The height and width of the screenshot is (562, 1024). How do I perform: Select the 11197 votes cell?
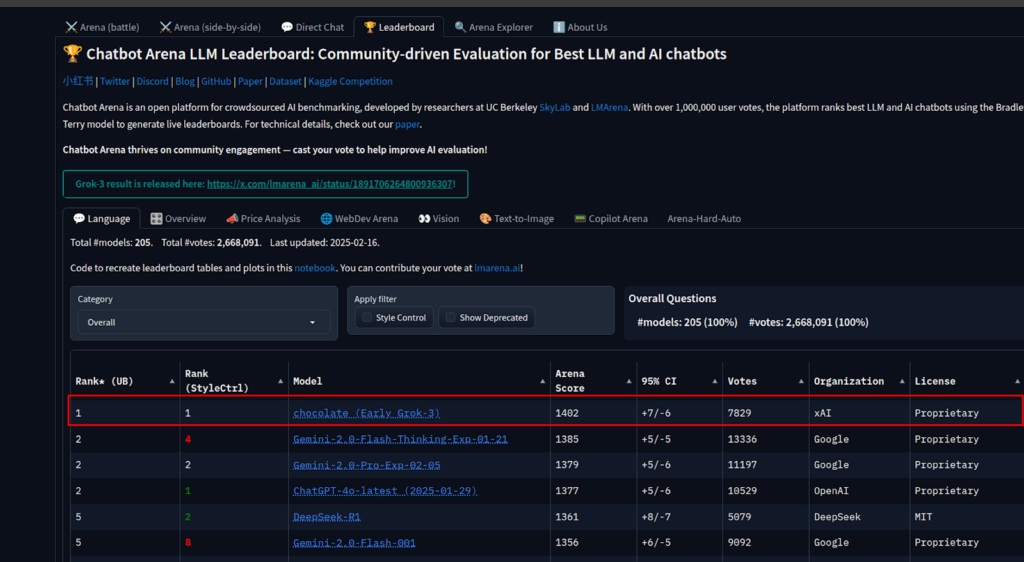pos(766,465)
